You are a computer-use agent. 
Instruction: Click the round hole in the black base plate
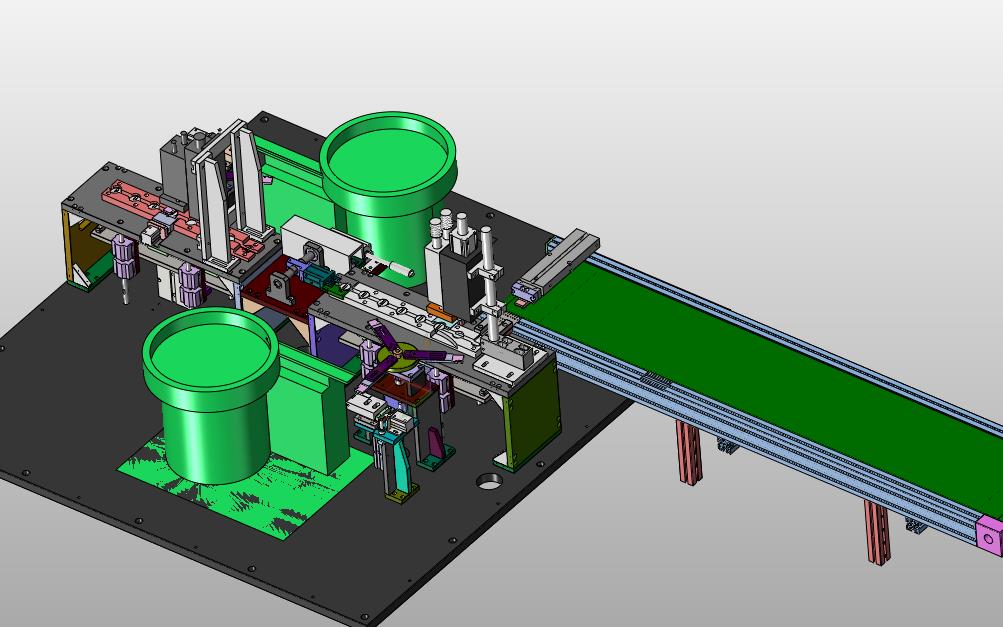(489, 482)
